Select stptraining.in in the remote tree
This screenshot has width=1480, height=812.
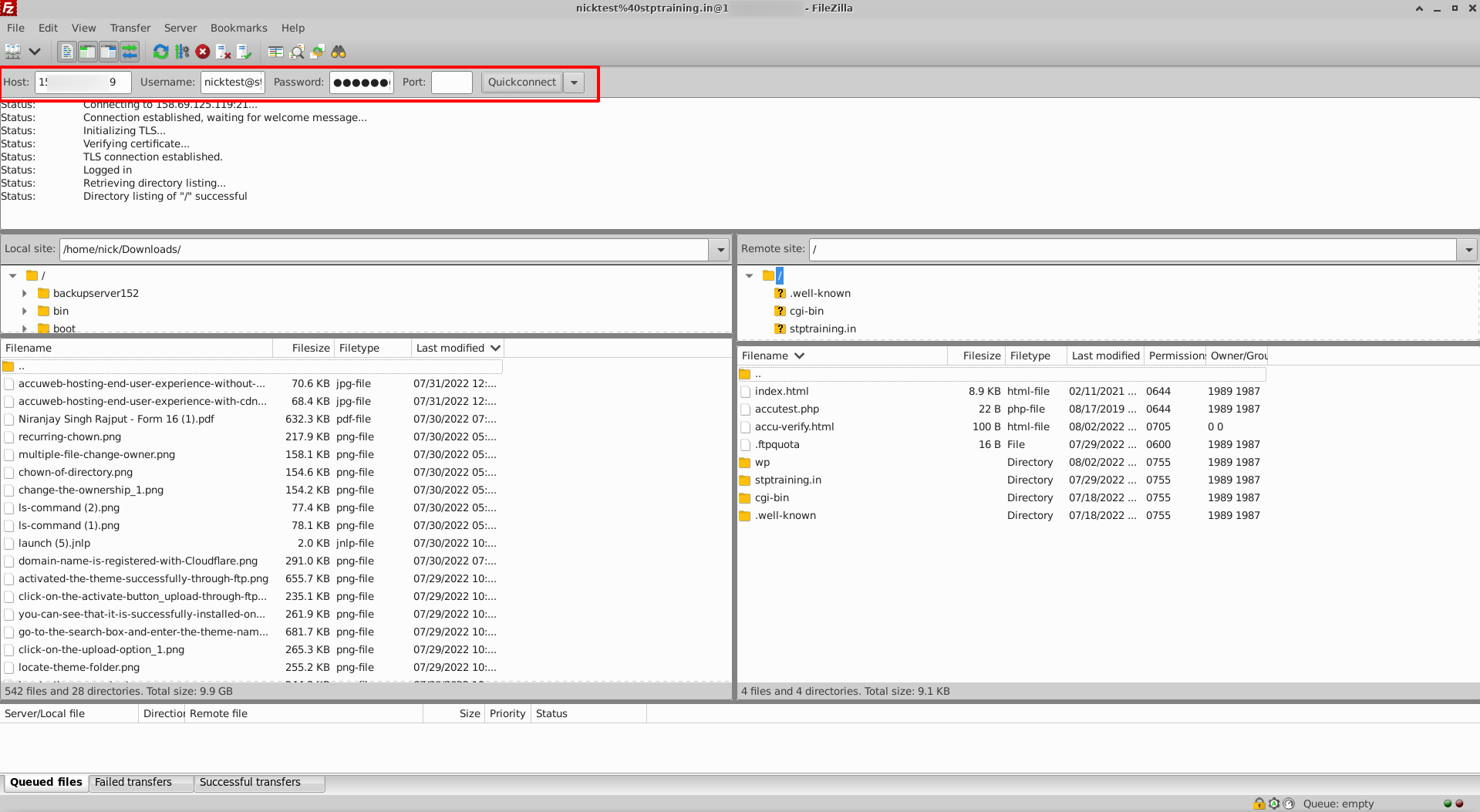coord(822,329)
